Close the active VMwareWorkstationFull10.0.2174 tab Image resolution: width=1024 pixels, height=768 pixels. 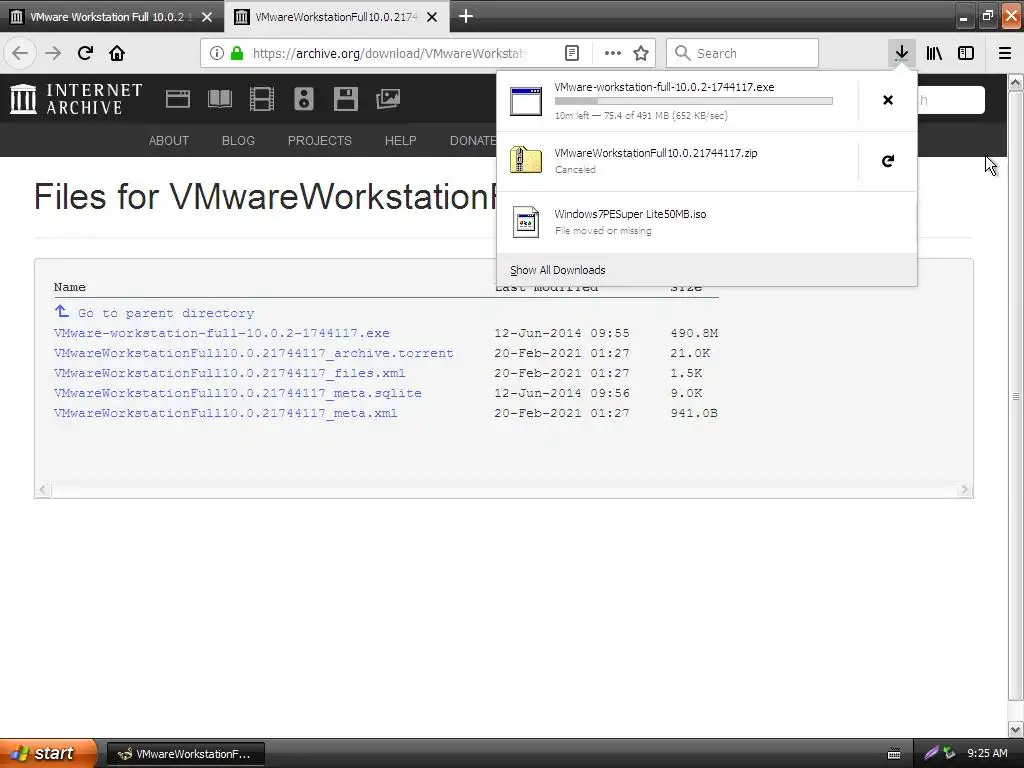tap(432, 17)
